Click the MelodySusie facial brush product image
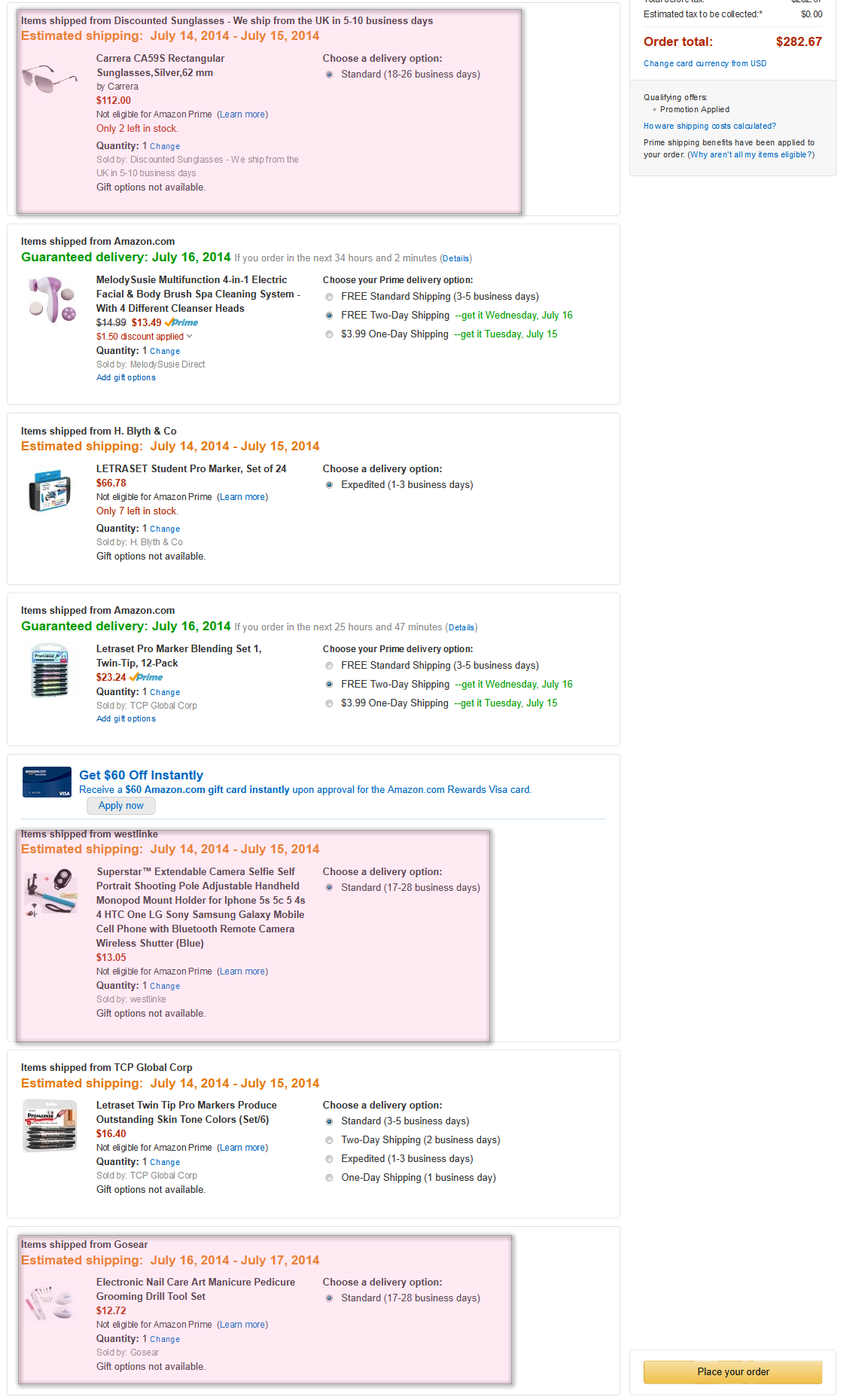The height and width of the screenshot is (1400, 868). pyautogui.click(x=51, y=300)
